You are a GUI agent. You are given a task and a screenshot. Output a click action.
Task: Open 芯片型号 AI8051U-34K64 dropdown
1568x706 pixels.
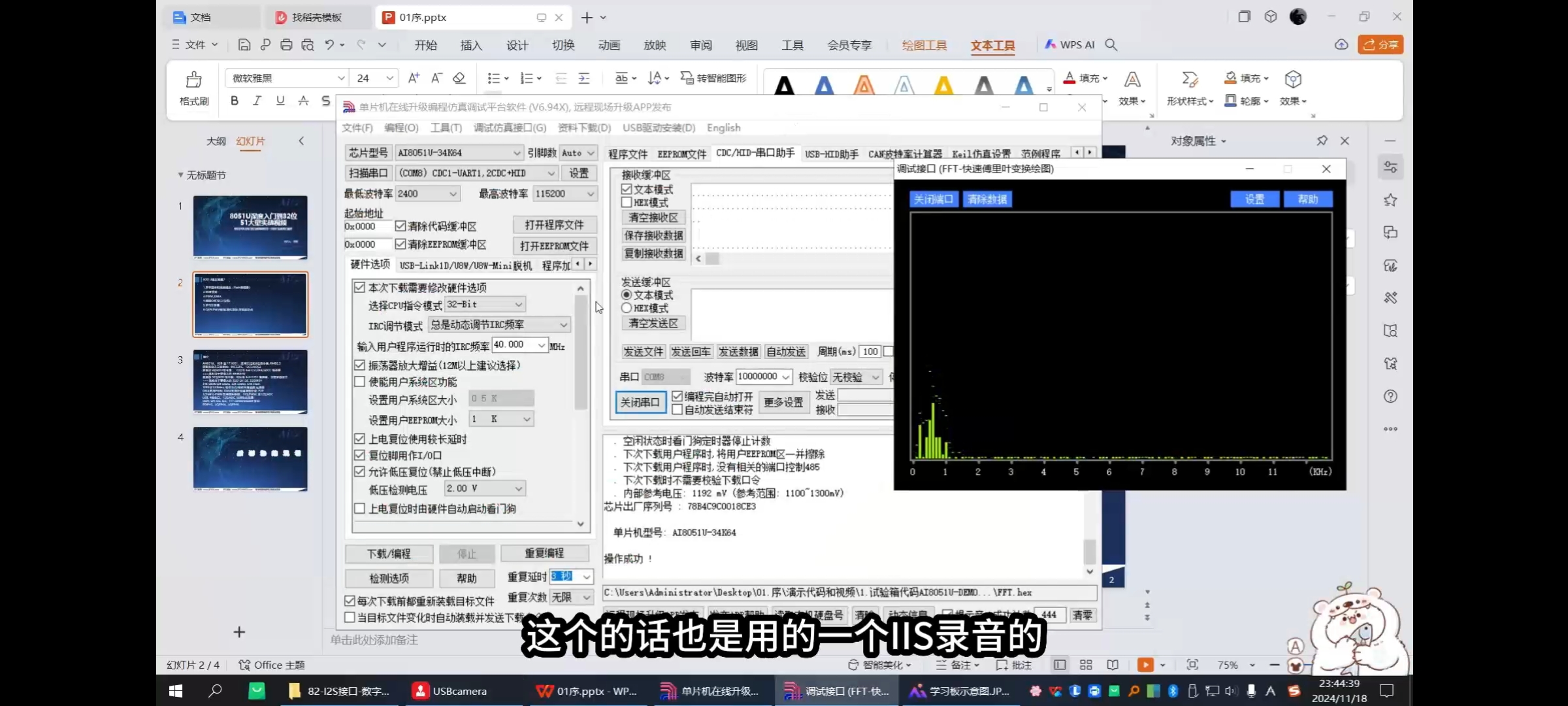coord(516,153)
